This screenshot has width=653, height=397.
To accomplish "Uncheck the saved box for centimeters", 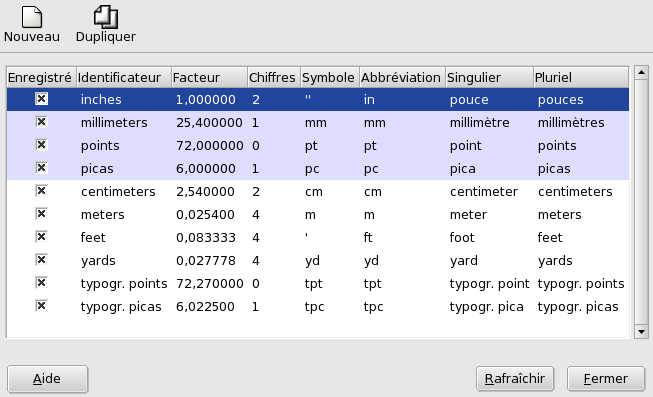I will 41,191.
